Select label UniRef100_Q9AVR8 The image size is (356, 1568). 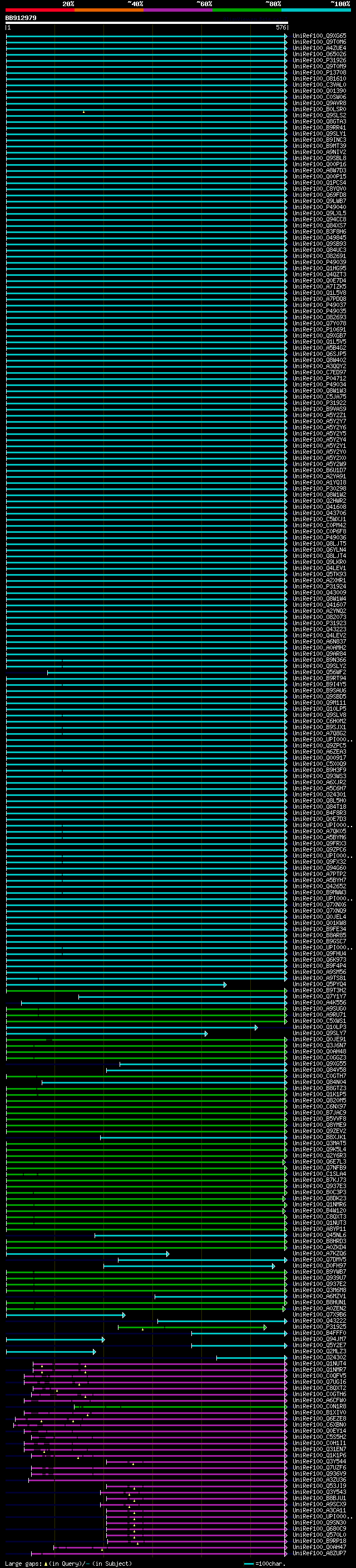[319, 103]
